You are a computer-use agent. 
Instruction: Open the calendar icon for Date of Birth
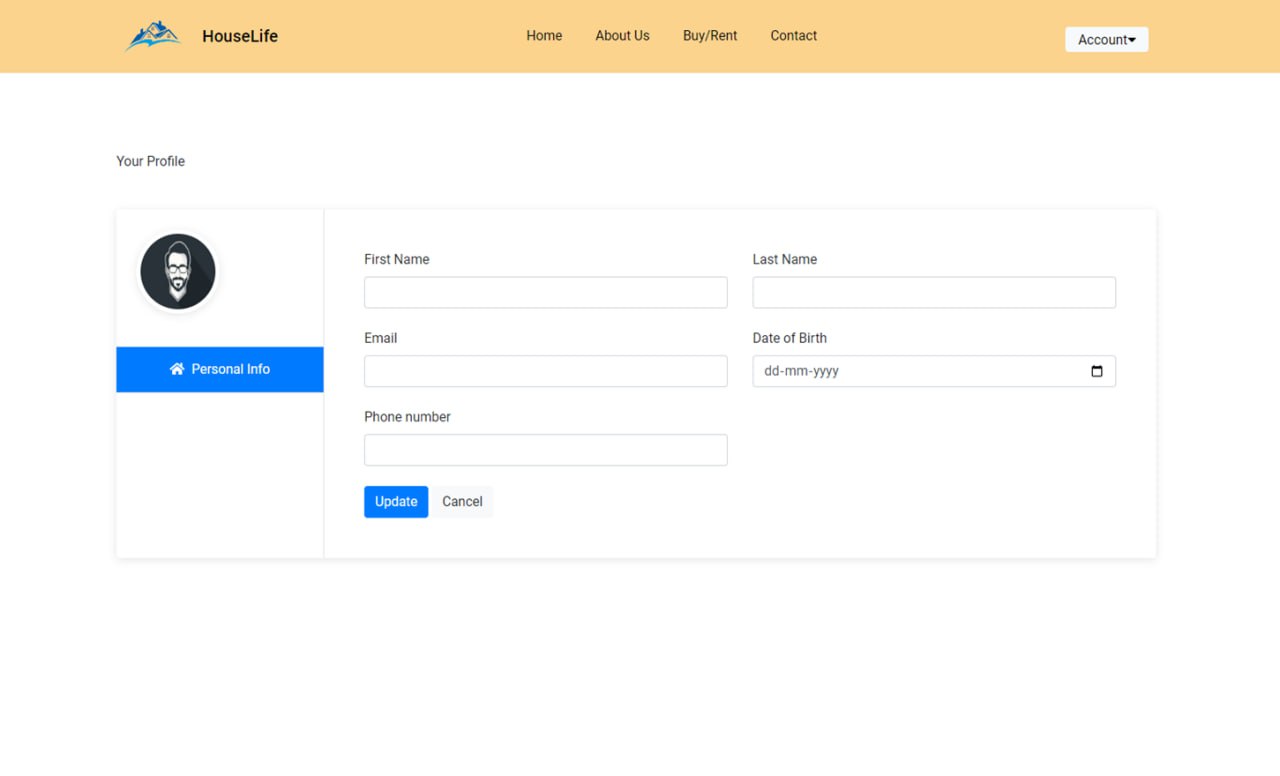click(1097, 370)
